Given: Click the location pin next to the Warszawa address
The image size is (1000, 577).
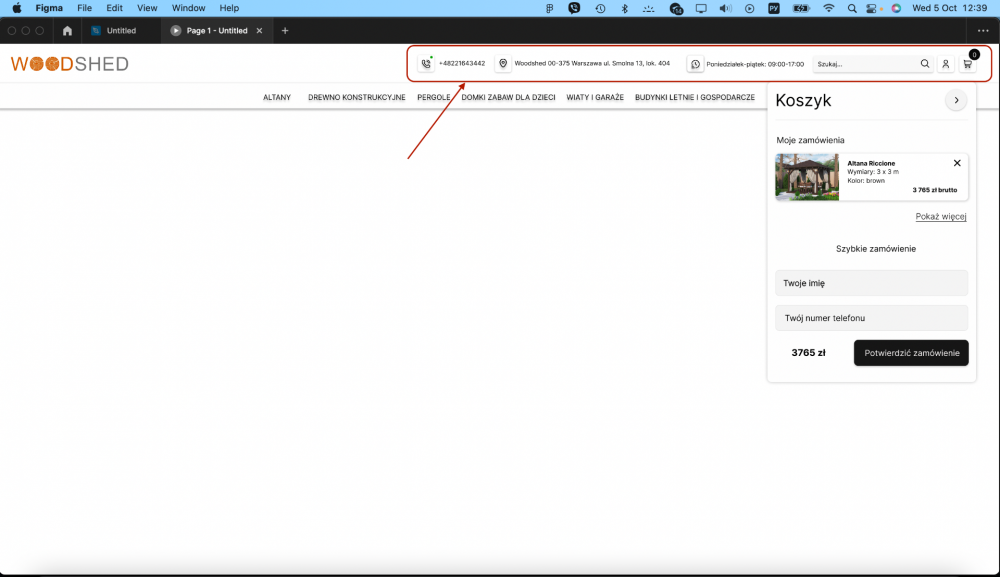Looking at the screenshot, I should coord(503,62).
